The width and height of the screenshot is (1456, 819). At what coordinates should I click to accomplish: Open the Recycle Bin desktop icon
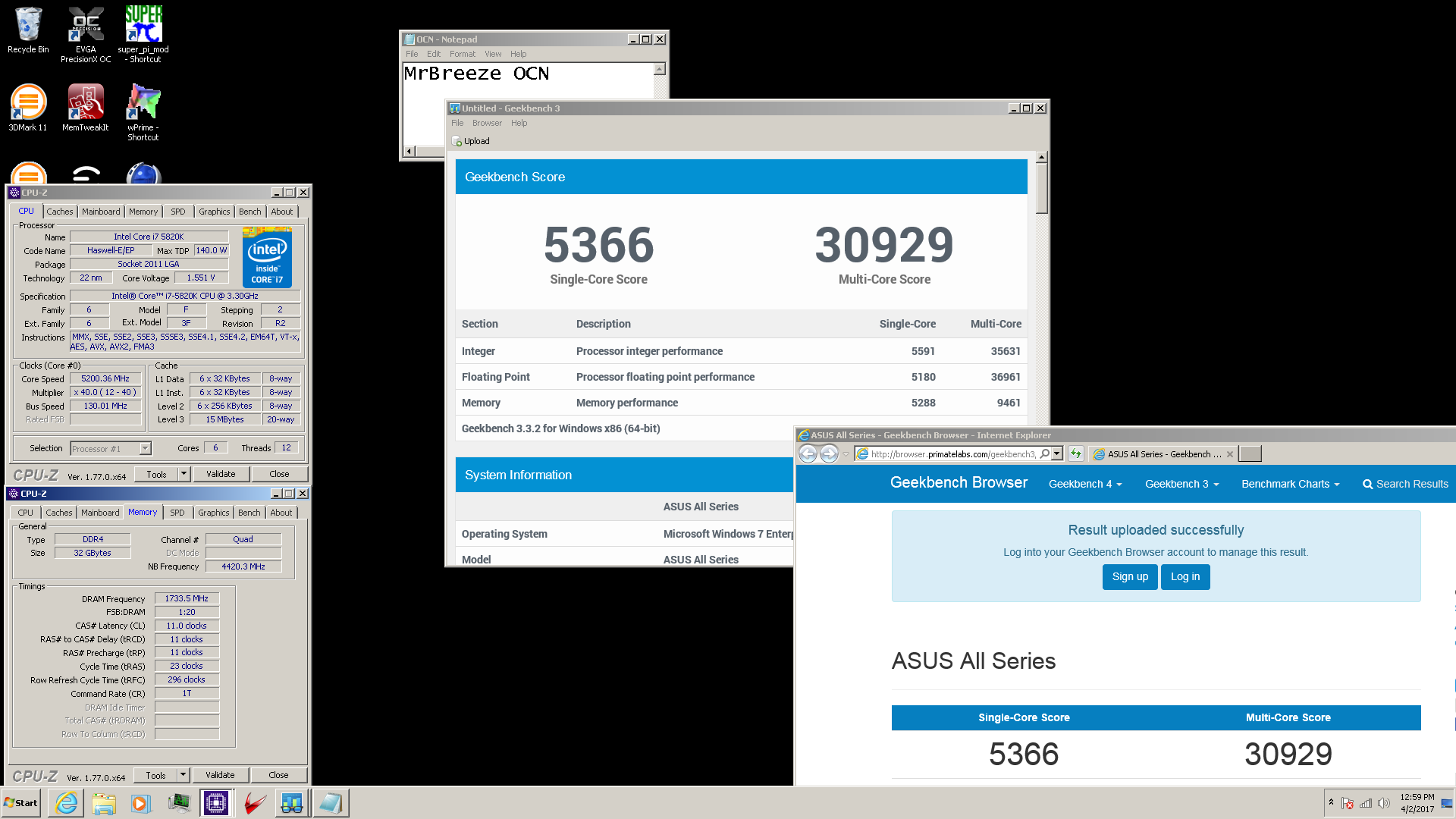coord(28,30)
